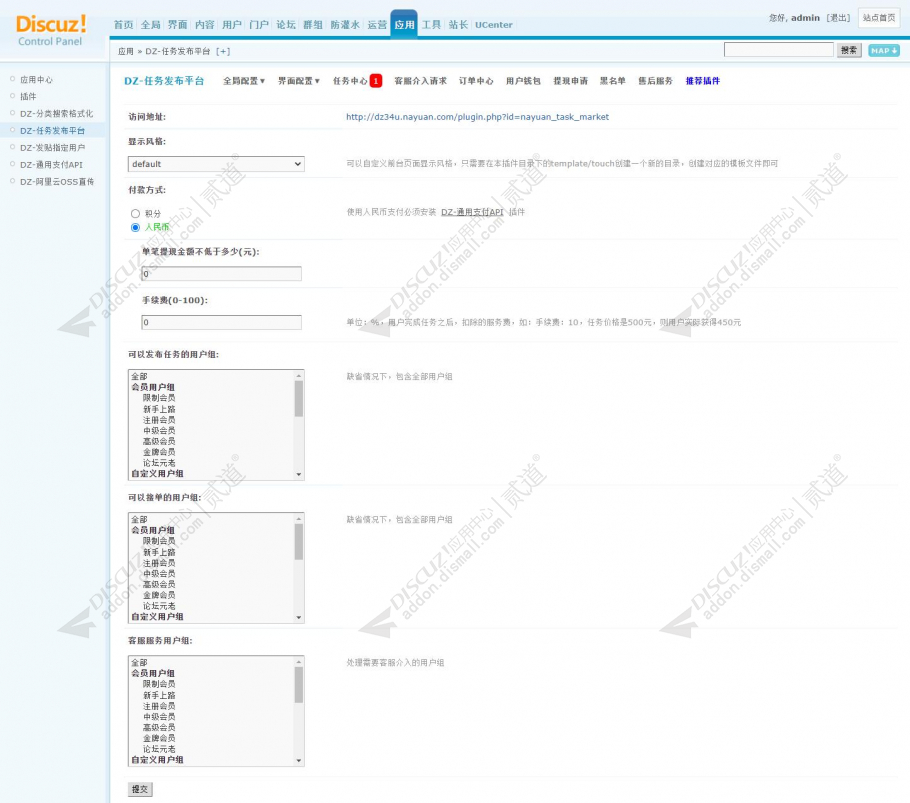Click the 搜索 search button
910x803 pixels.
(x=848, y=50)
